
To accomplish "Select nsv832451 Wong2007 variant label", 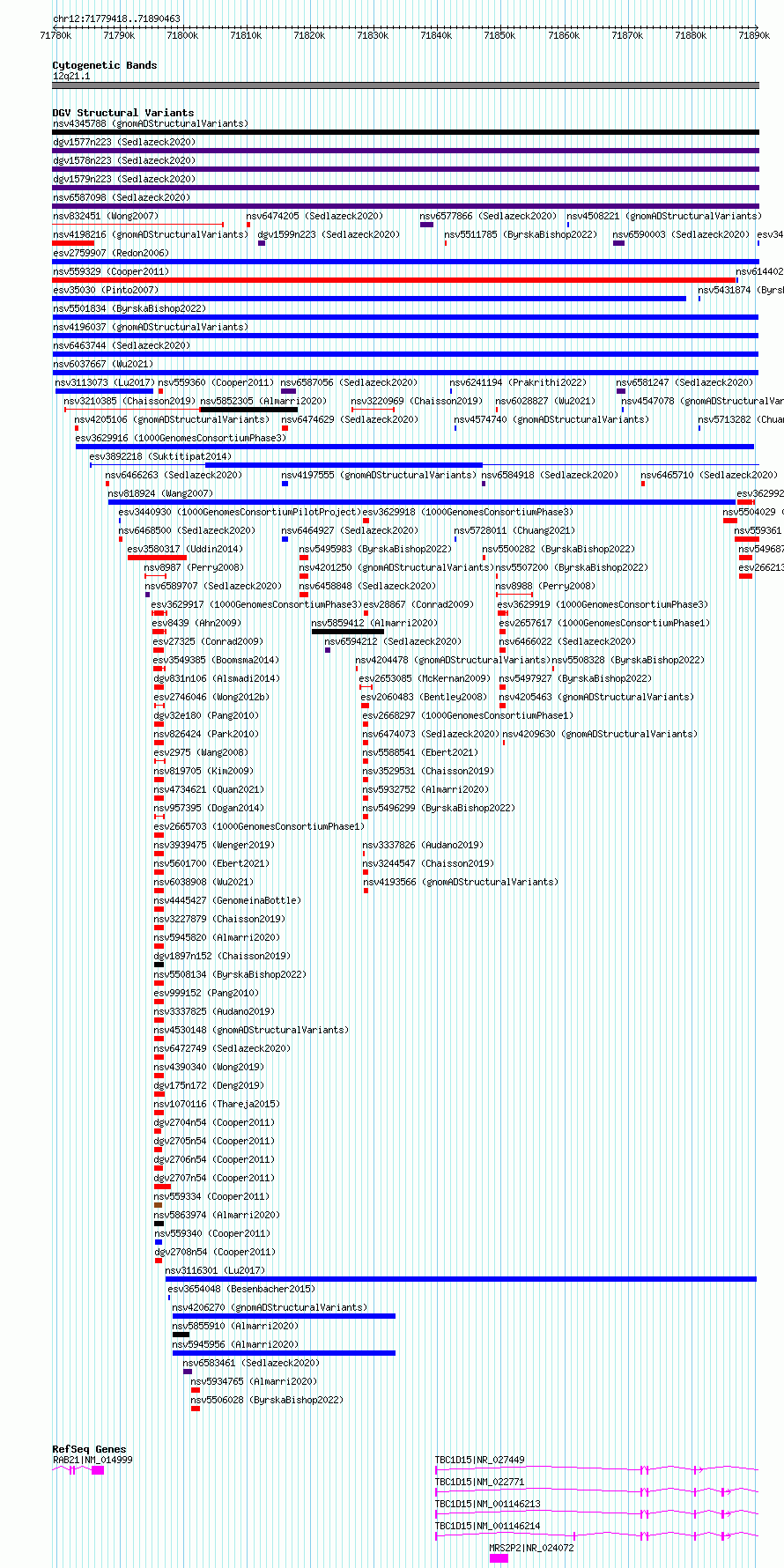I will click(x=106, y=216).
